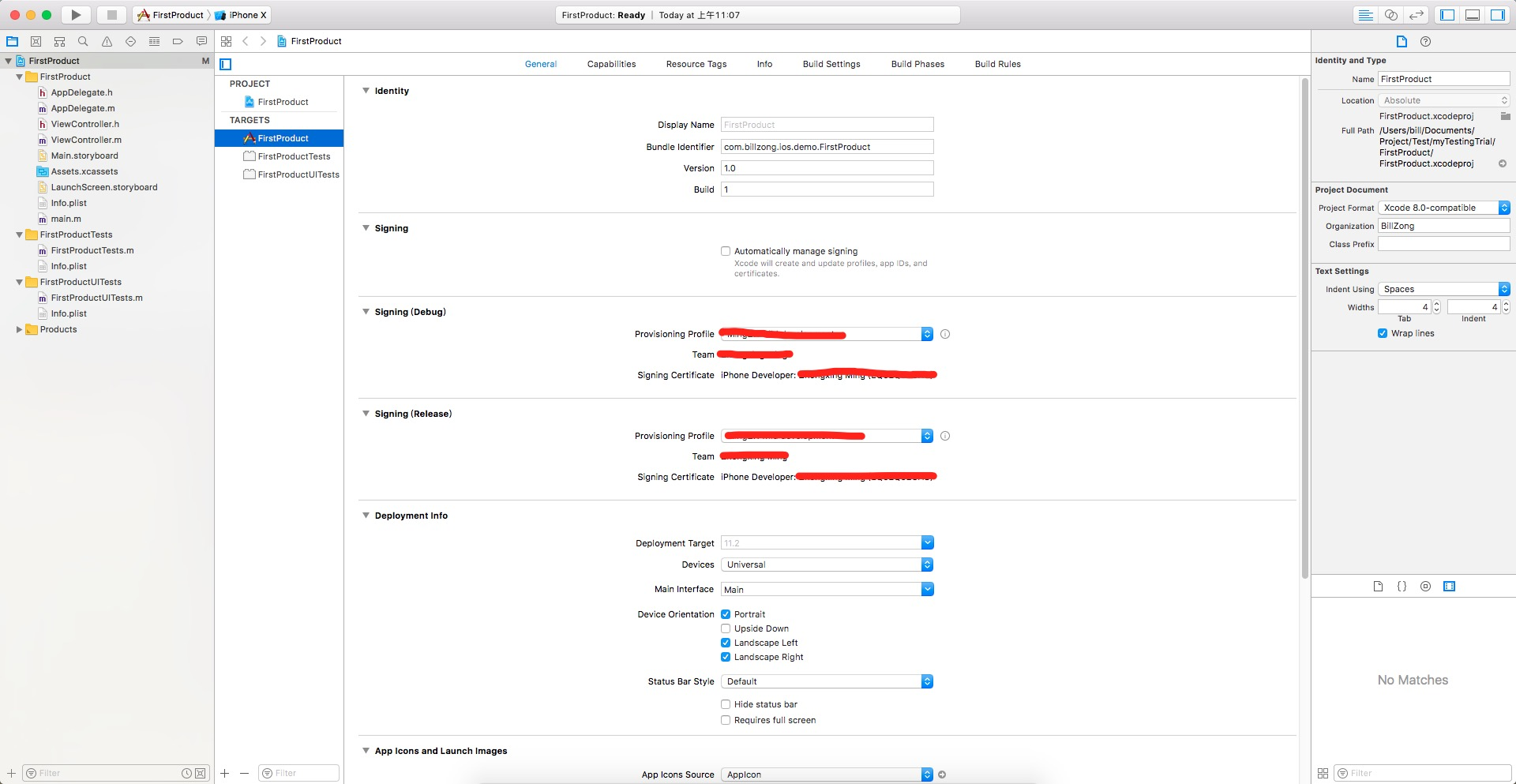Viewport: 1516px width, 784px height.
Task: Show the File inspector
Action: 1402,41
